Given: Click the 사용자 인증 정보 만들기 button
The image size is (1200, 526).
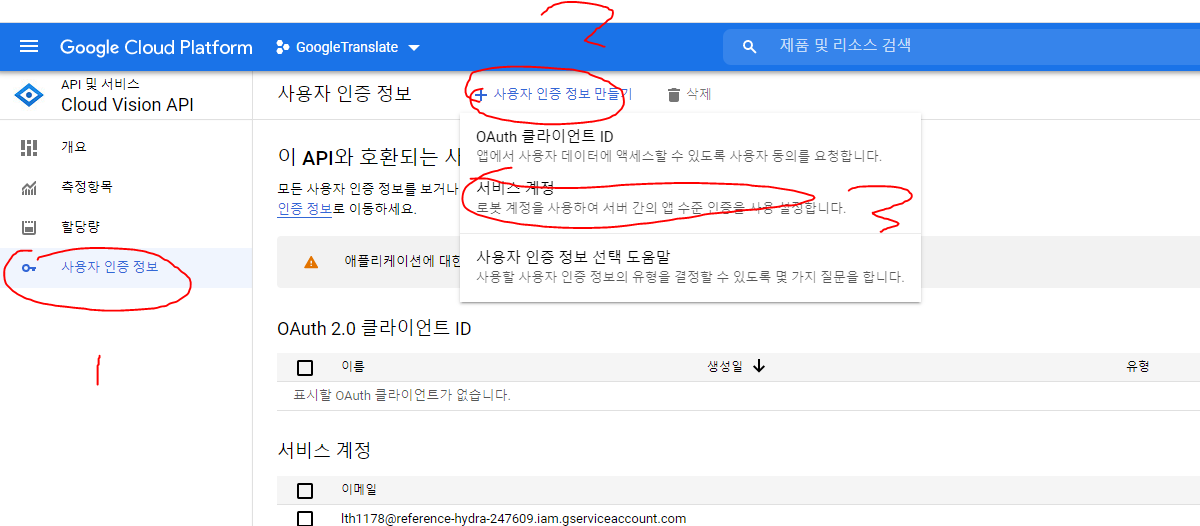Looking at the screenshot, I should 552,94.
